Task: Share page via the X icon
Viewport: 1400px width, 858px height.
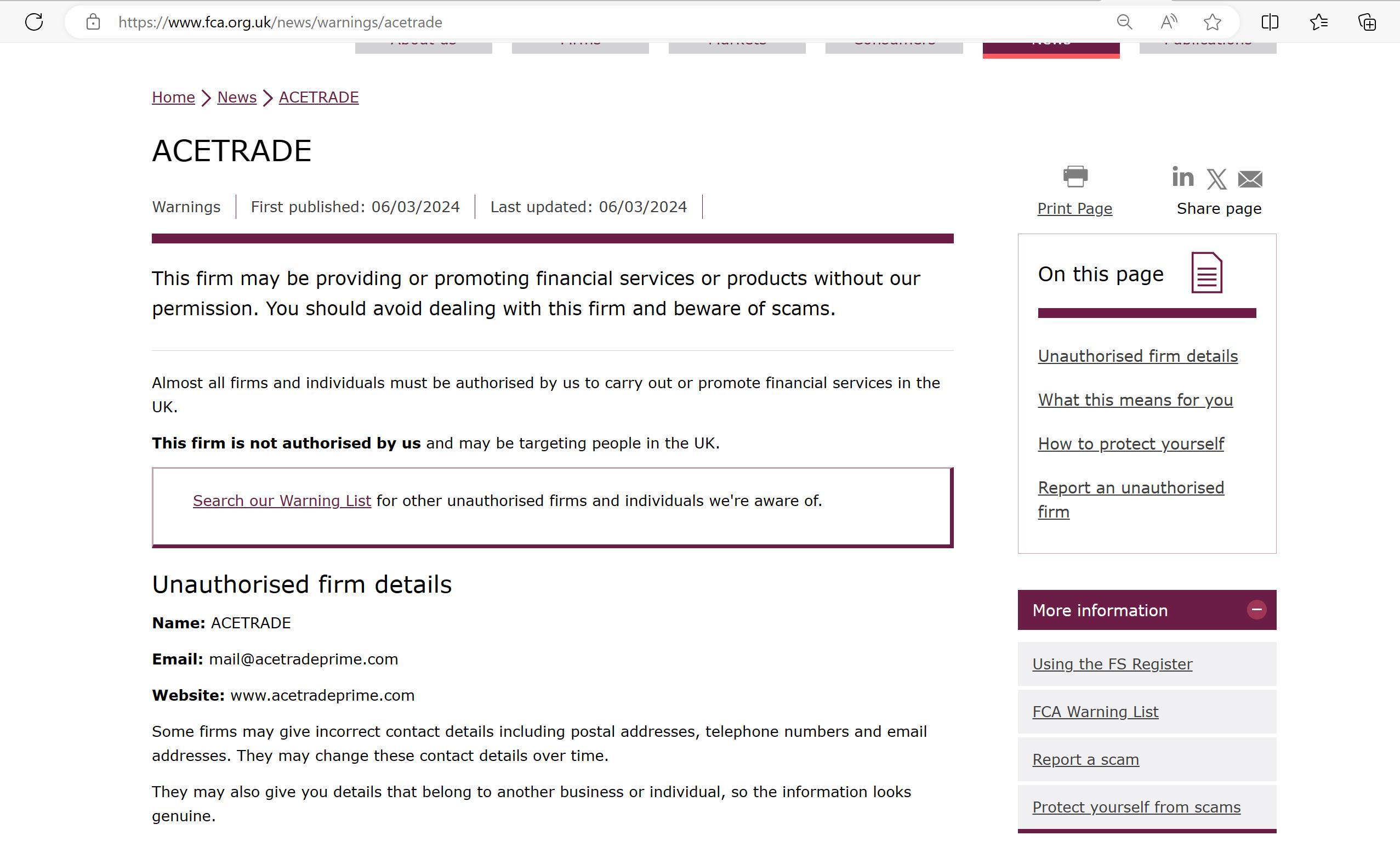Action: pos(1216,179)
